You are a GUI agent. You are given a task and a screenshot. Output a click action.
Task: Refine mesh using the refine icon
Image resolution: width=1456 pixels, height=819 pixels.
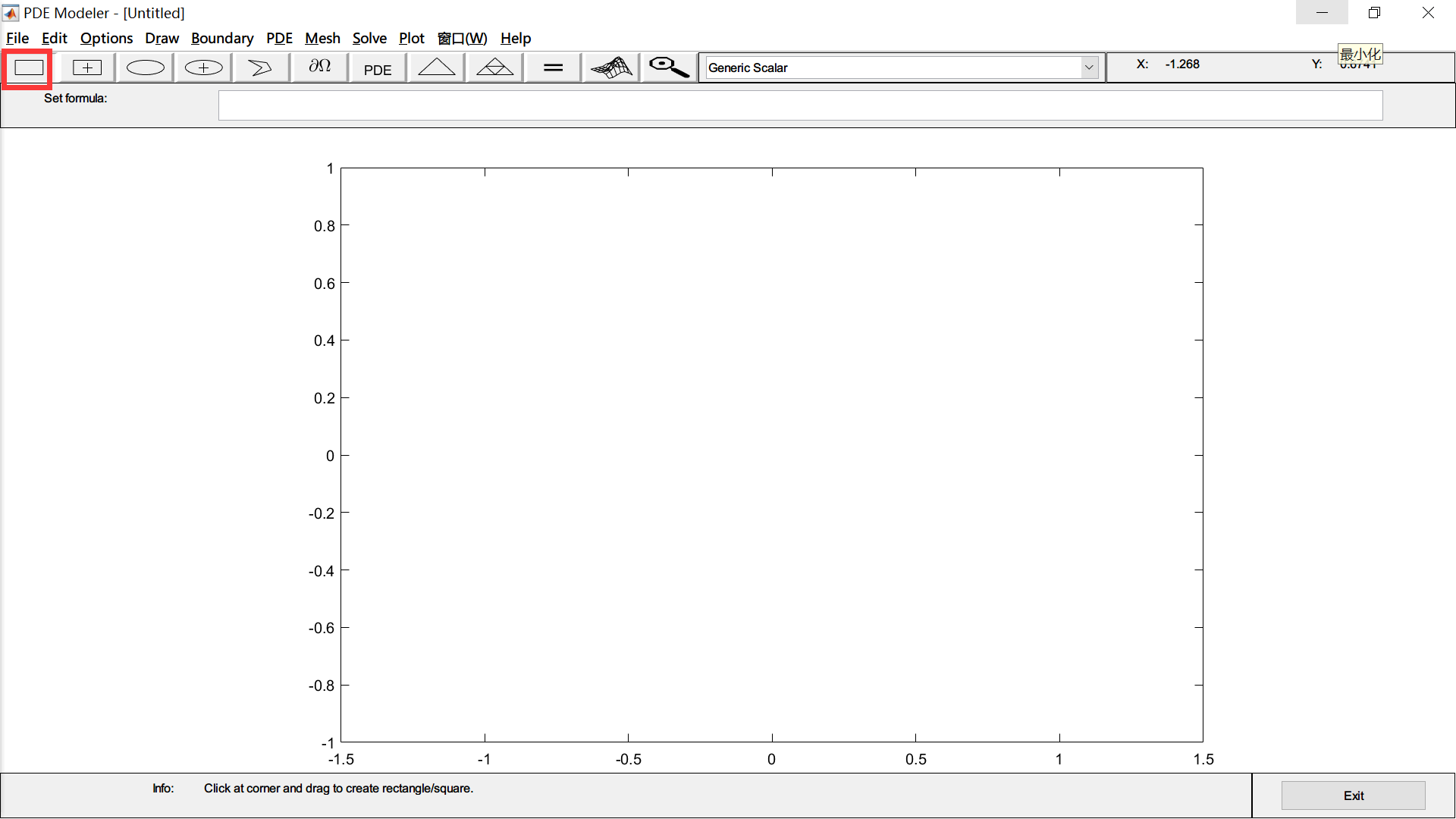[x=494, y=67]
